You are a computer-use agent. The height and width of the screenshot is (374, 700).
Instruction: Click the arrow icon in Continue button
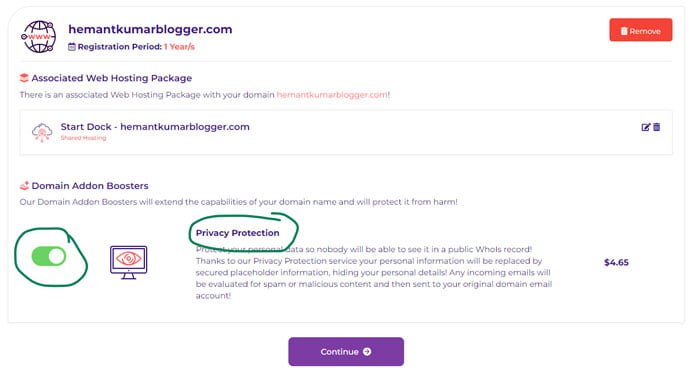tap(367, 352)
